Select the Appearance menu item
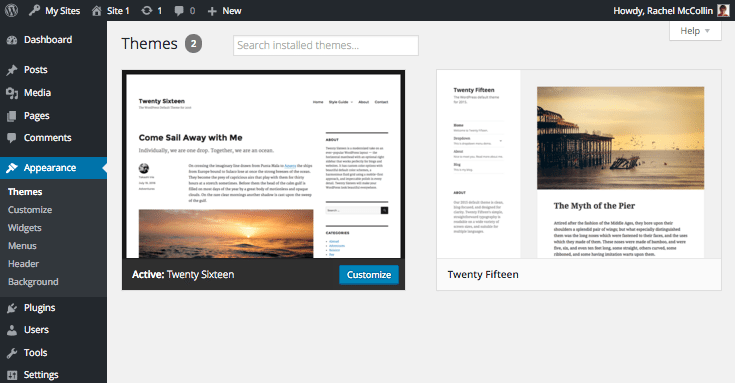This screenshot has height=383, width=735. click(x=50, y=168)
